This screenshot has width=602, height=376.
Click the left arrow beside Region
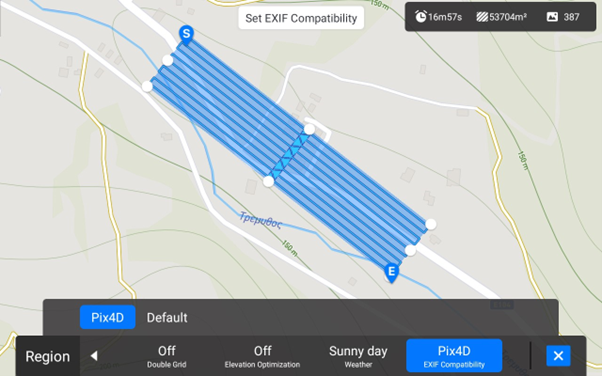coord(94,356)
